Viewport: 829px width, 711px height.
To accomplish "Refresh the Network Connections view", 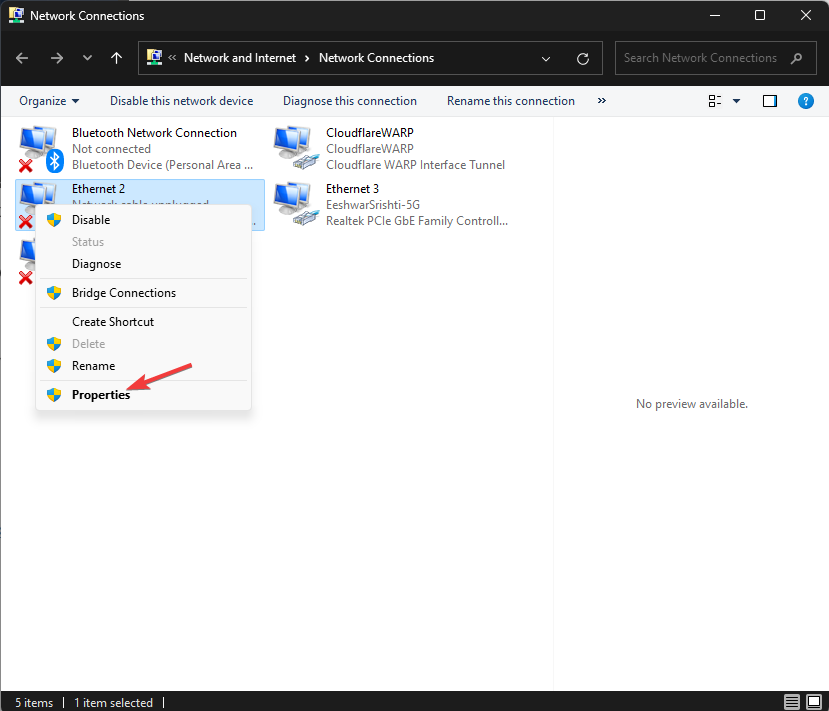I will [583, 59].
